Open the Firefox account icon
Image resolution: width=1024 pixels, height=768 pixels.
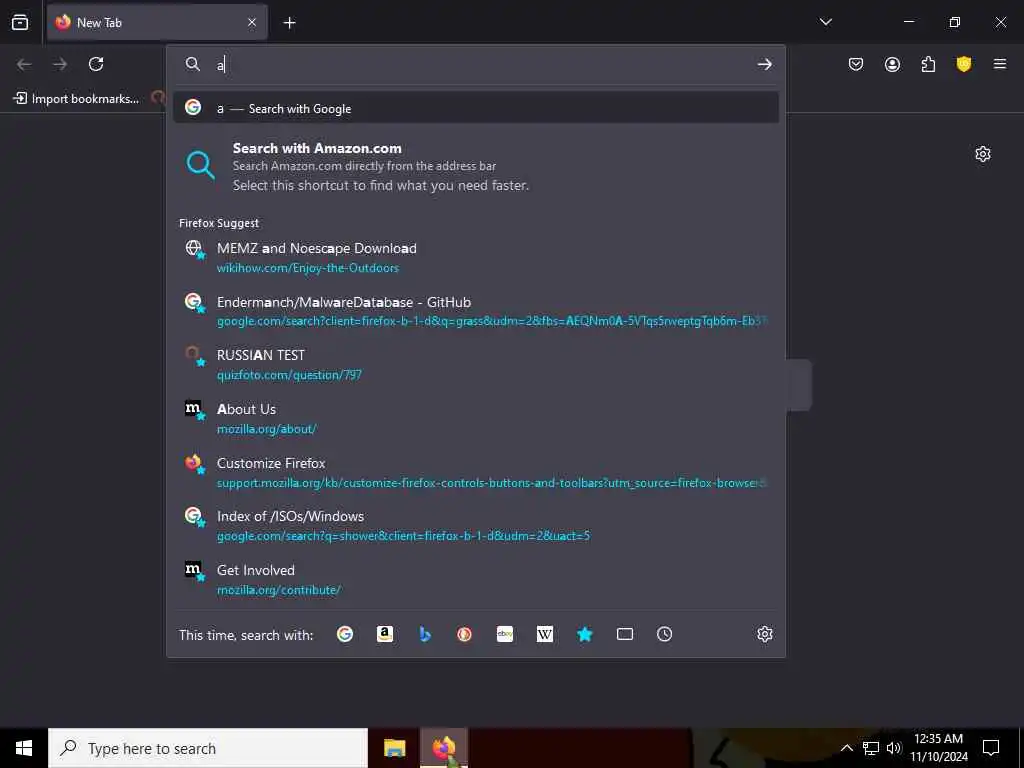coord(892,64)
